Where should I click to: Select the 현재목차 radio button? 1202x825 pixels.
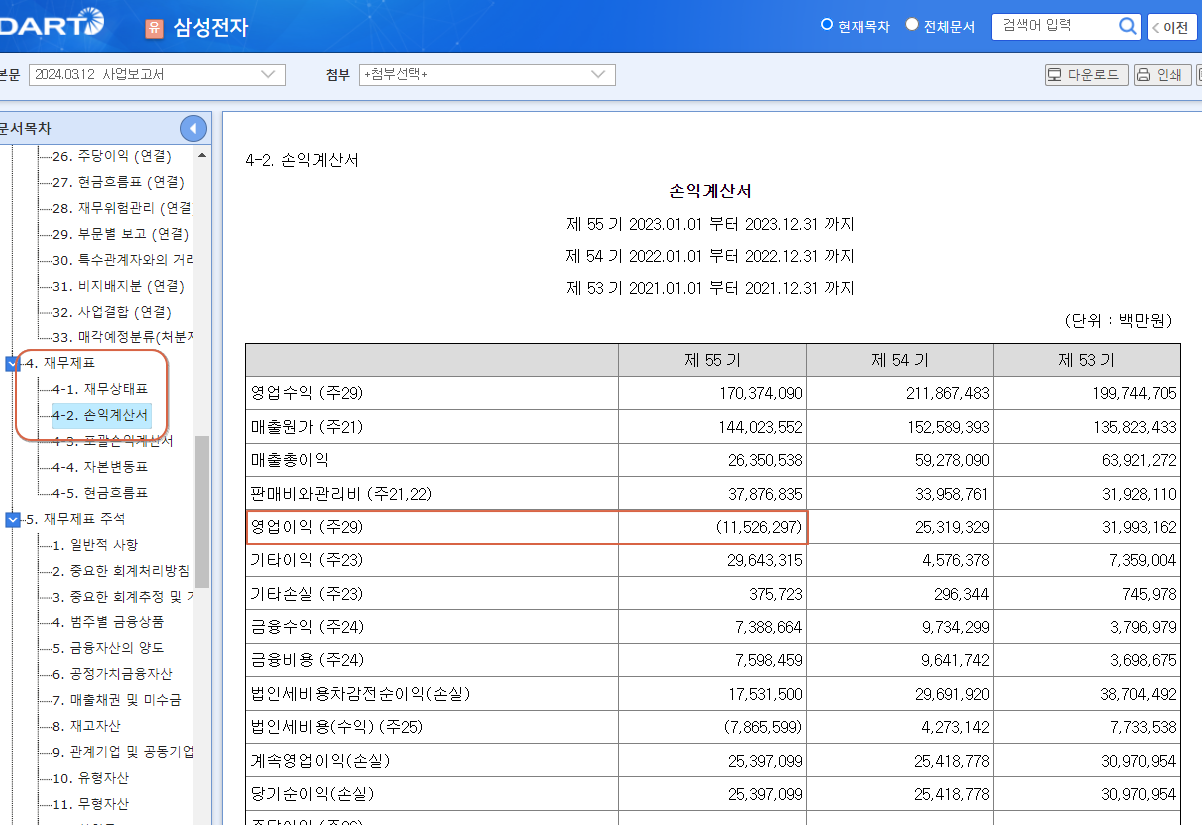(x=827, y=25)
